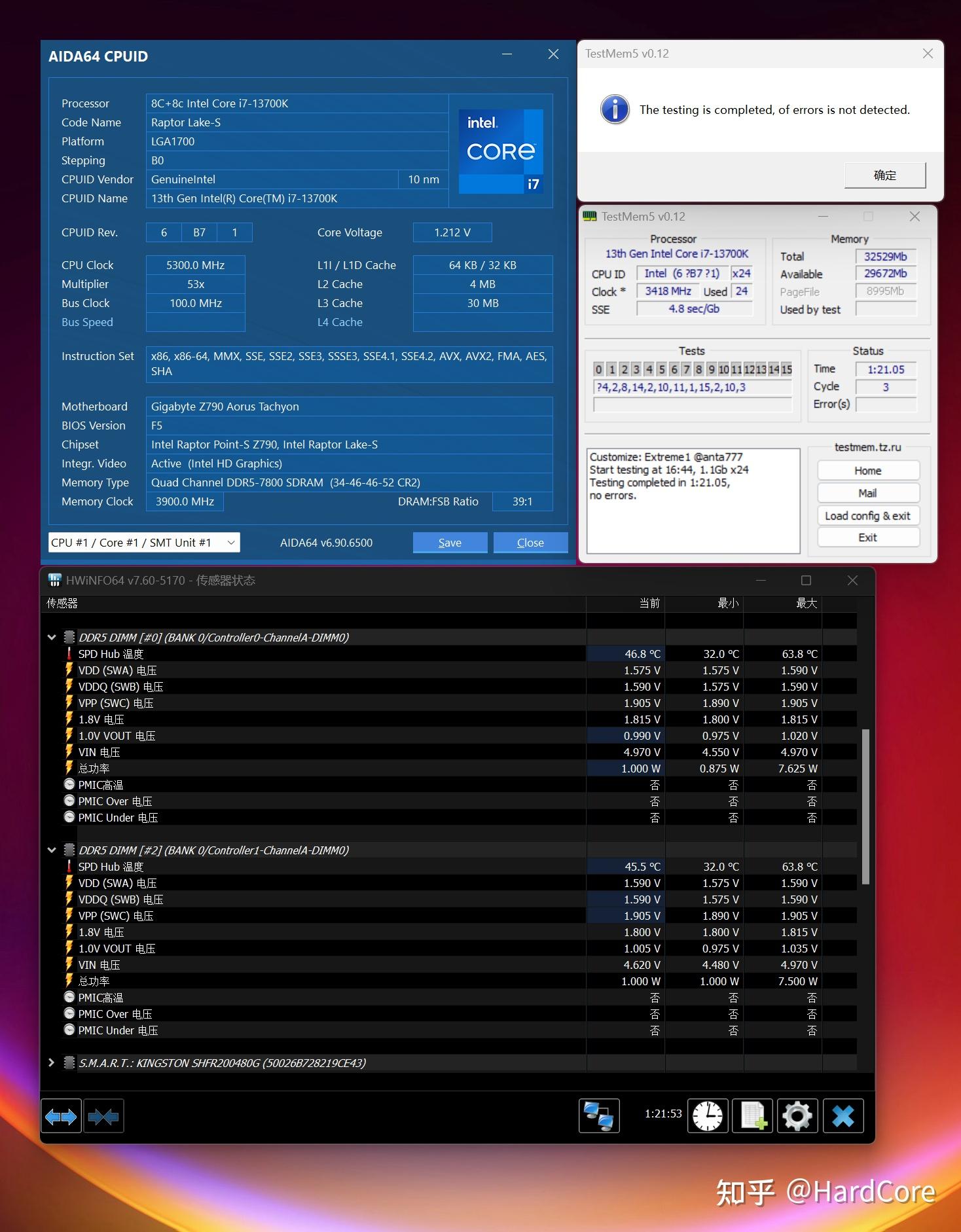Click TestMem5 Home button
961x1232 pixels.
point(868,471)
